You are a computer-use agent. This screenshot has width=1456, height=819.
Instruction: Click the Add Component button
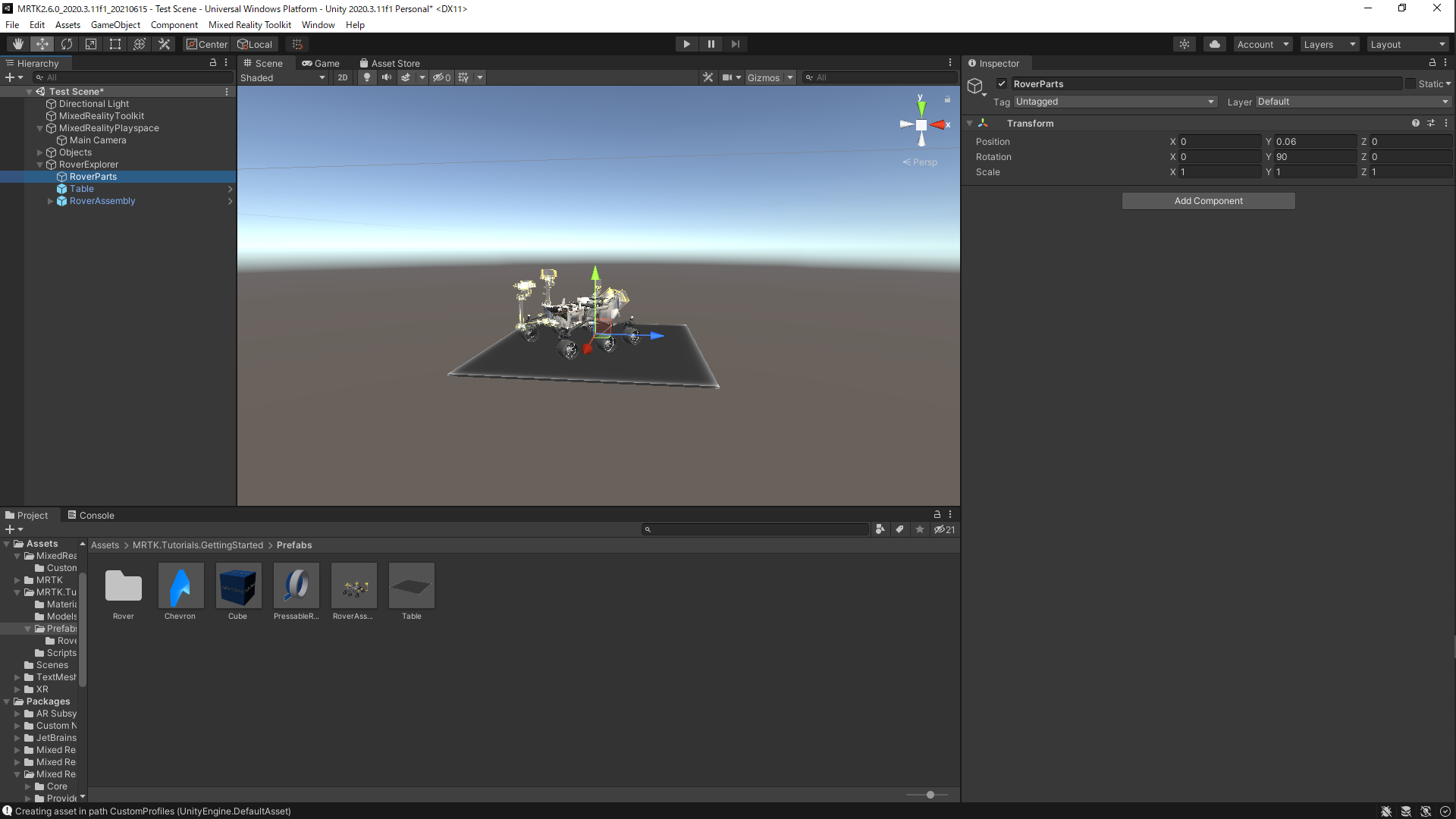click(1208, 201)
